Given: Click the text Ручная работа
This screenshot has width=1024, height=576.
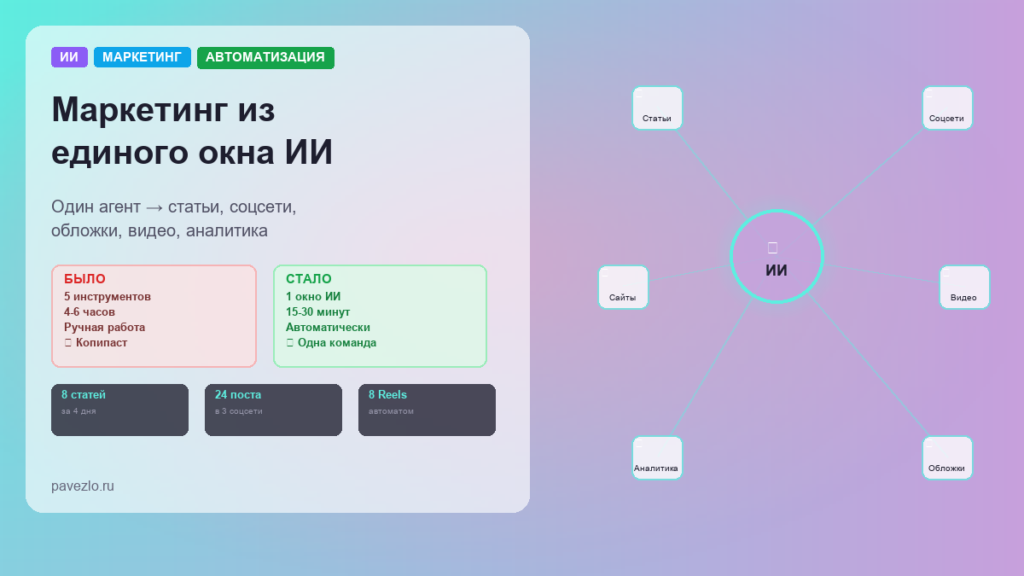Looking at the screenshot, I should 104,327.
